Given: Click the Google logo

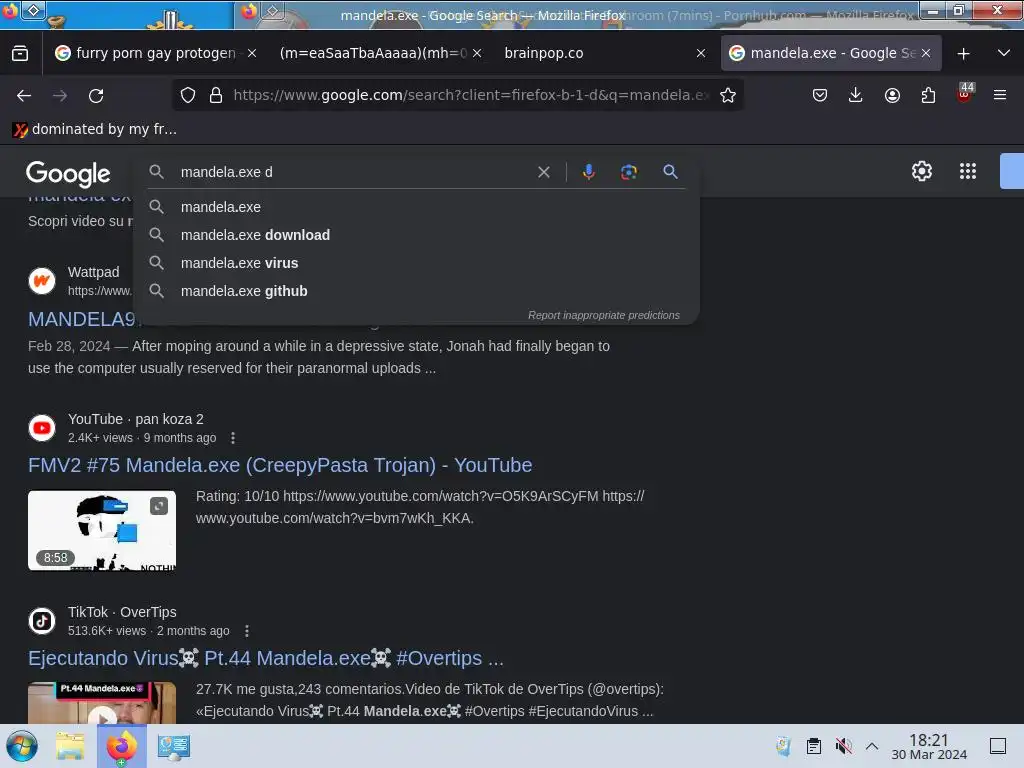Looking at the screenshot, I should click(x=68, y=174).
